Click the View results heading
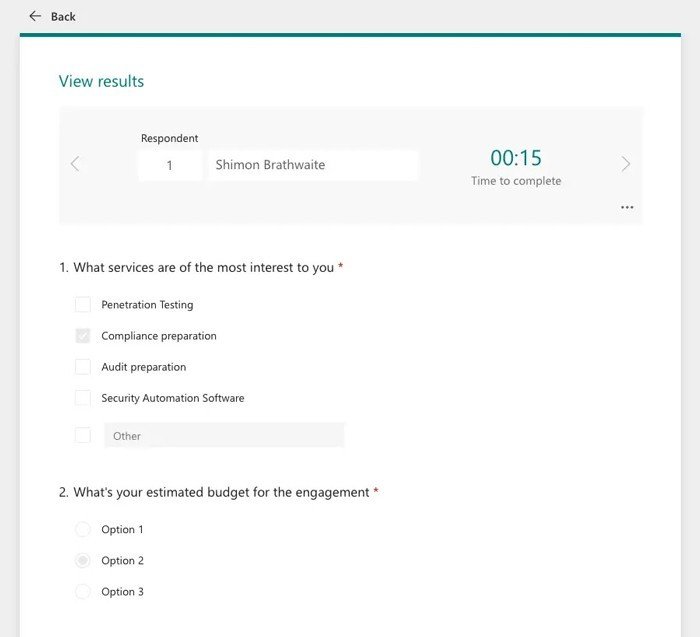The height and width of the screenshot is (637, 700). (101, 81)
